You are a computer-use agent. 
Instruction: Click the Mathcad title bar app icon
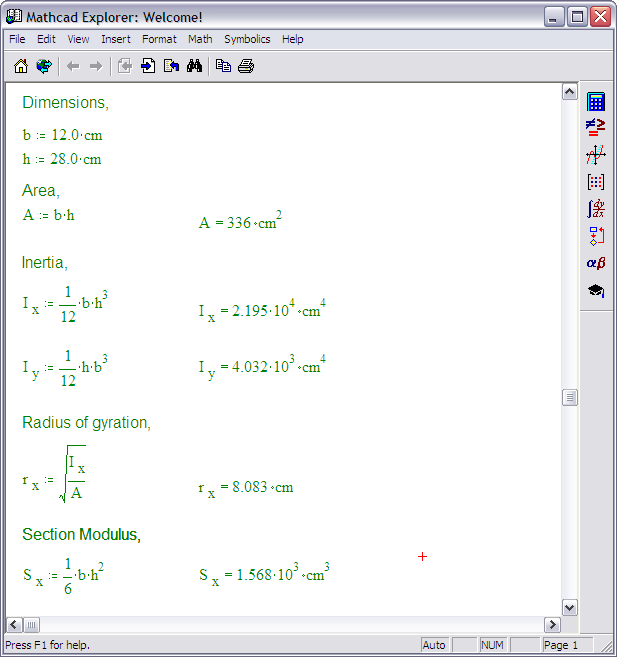click(x=14, y=17)
